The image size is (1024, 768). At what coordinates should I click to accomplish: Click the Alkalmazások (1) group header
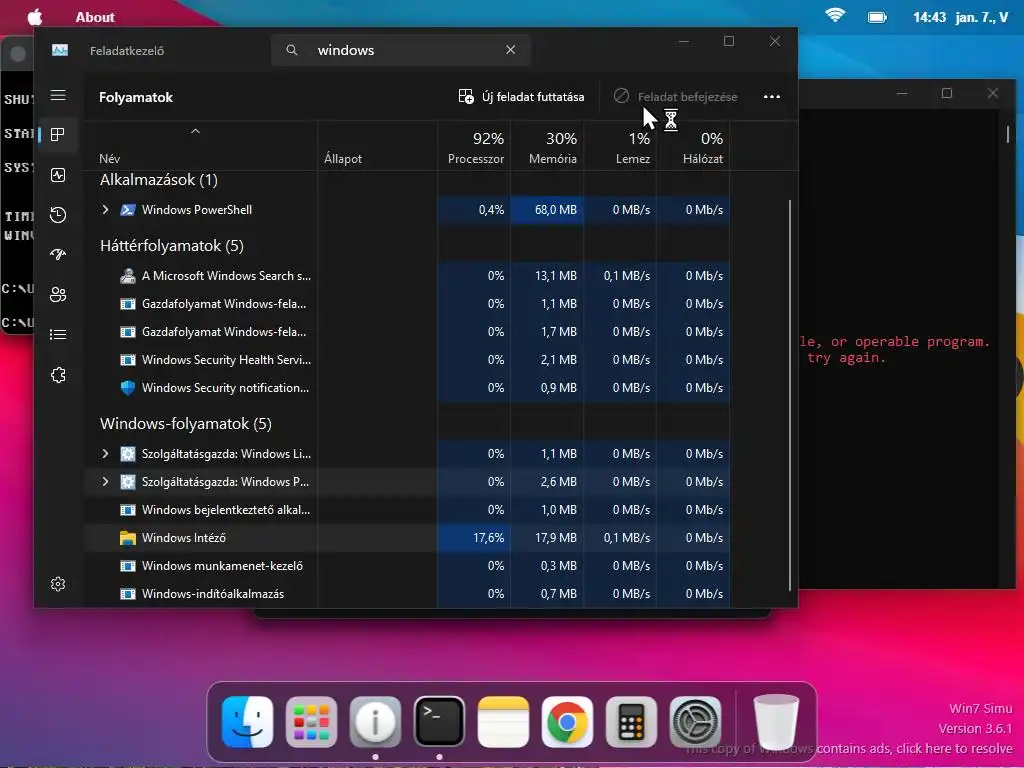159,180
